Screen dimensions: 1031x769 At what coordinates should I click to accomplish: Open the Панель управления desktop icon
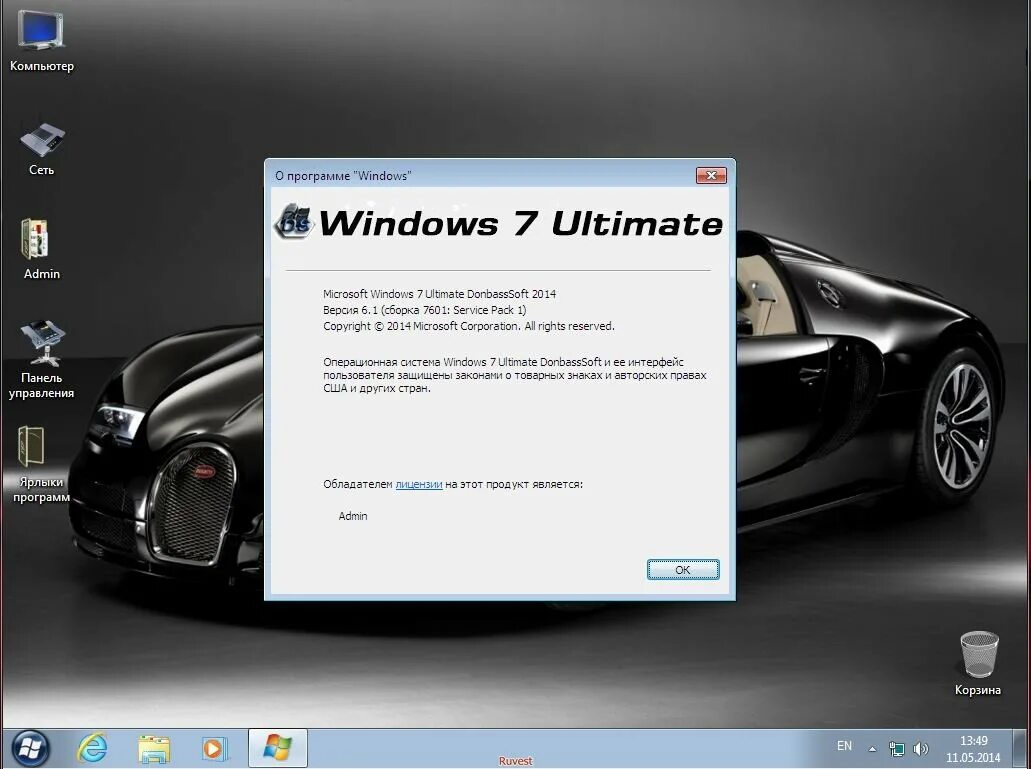[41, 359]
